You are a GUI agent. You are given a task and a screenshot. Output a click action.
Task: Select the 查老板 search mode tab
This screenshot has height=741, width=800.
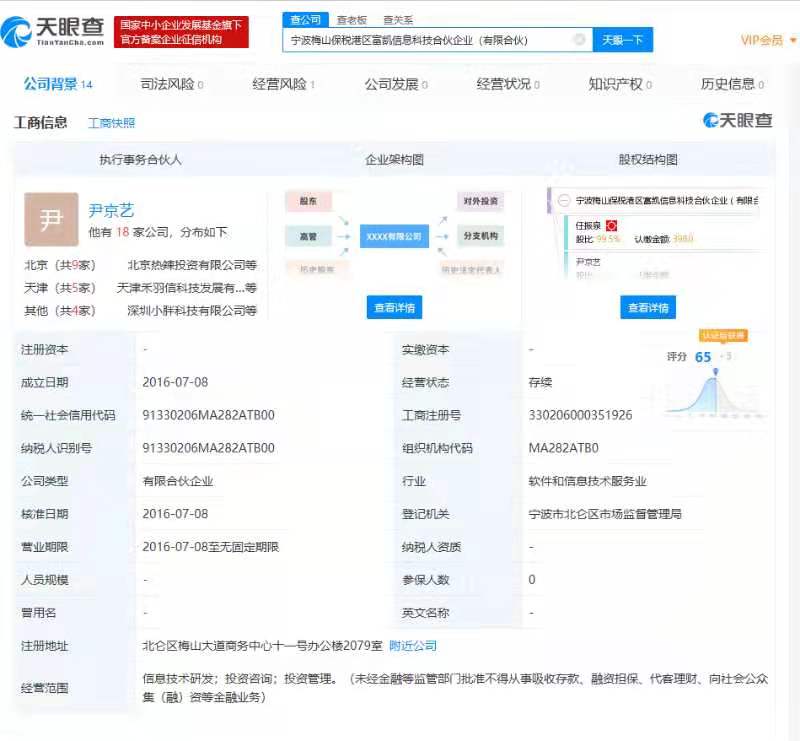click(350, 19)
